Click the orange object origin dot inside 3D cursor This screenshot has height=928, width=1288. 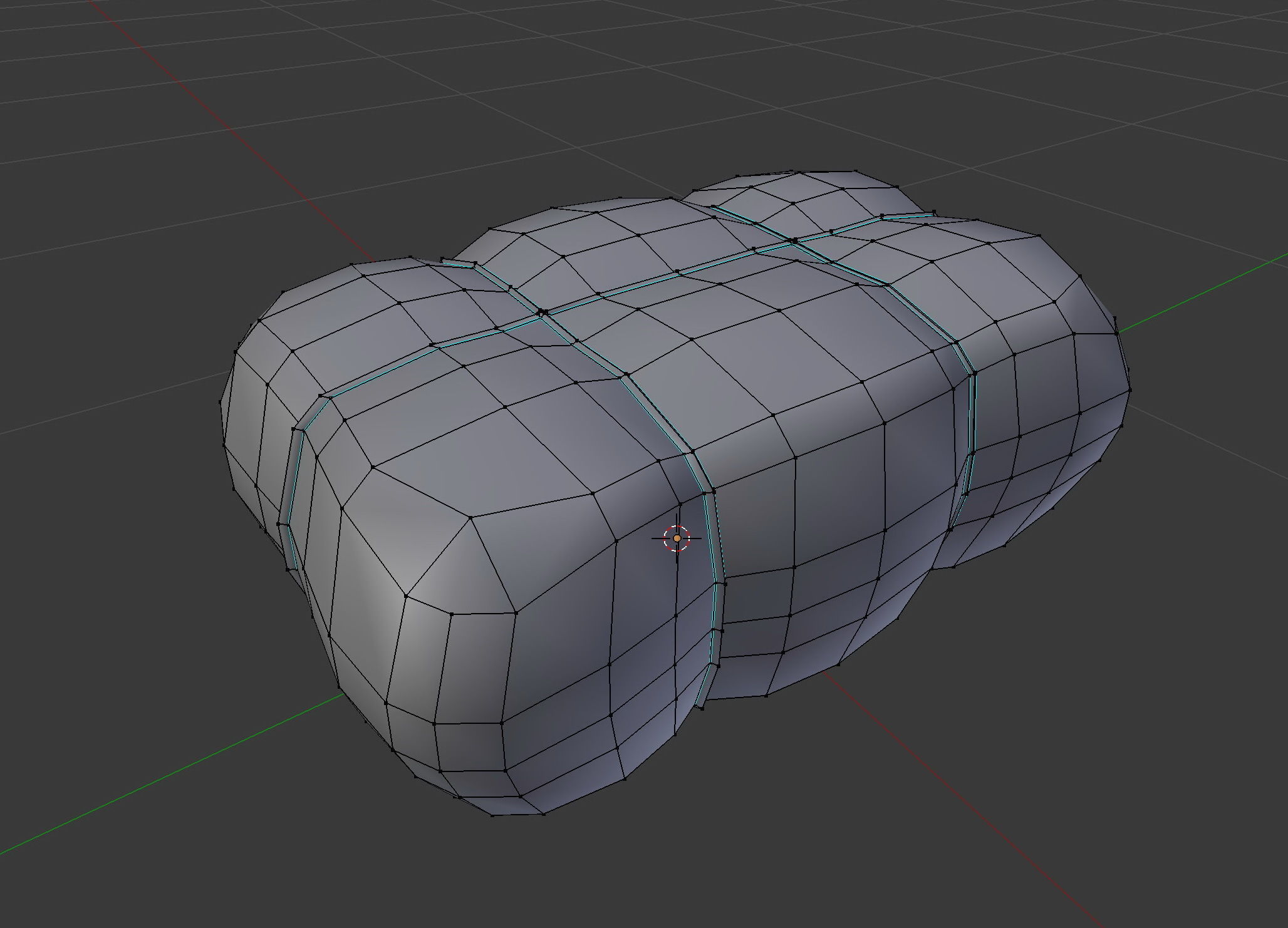677,538
